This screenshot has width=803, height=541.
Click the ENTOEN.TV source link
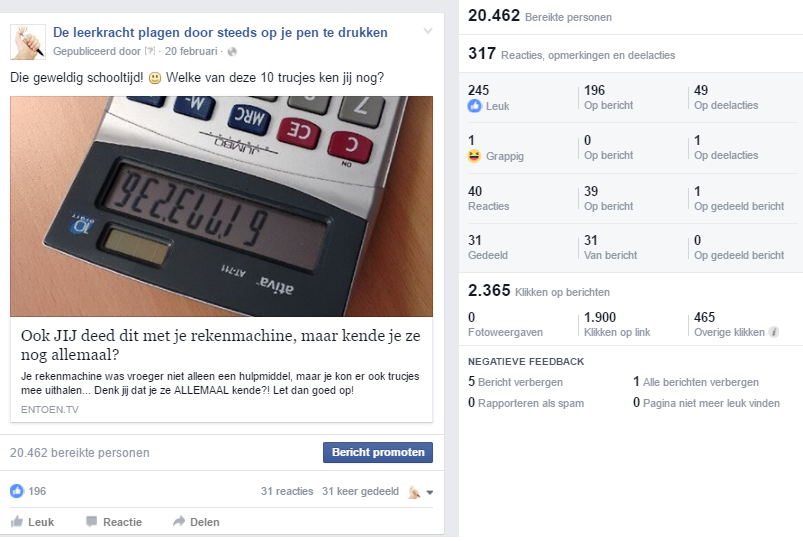tap(50, 409)
